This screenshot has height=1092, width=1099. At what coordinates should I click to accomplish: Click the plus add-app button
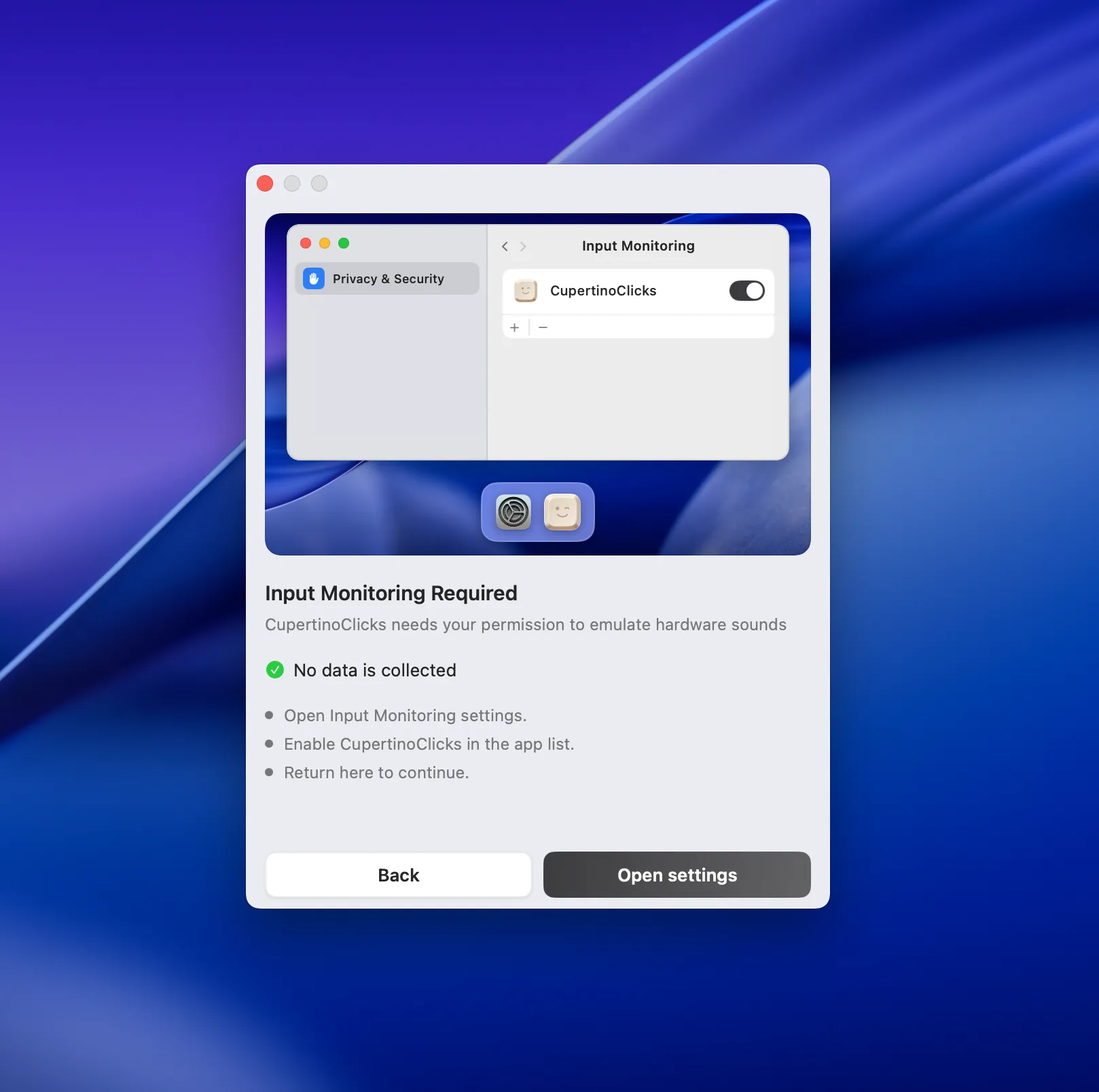(515, 327)
